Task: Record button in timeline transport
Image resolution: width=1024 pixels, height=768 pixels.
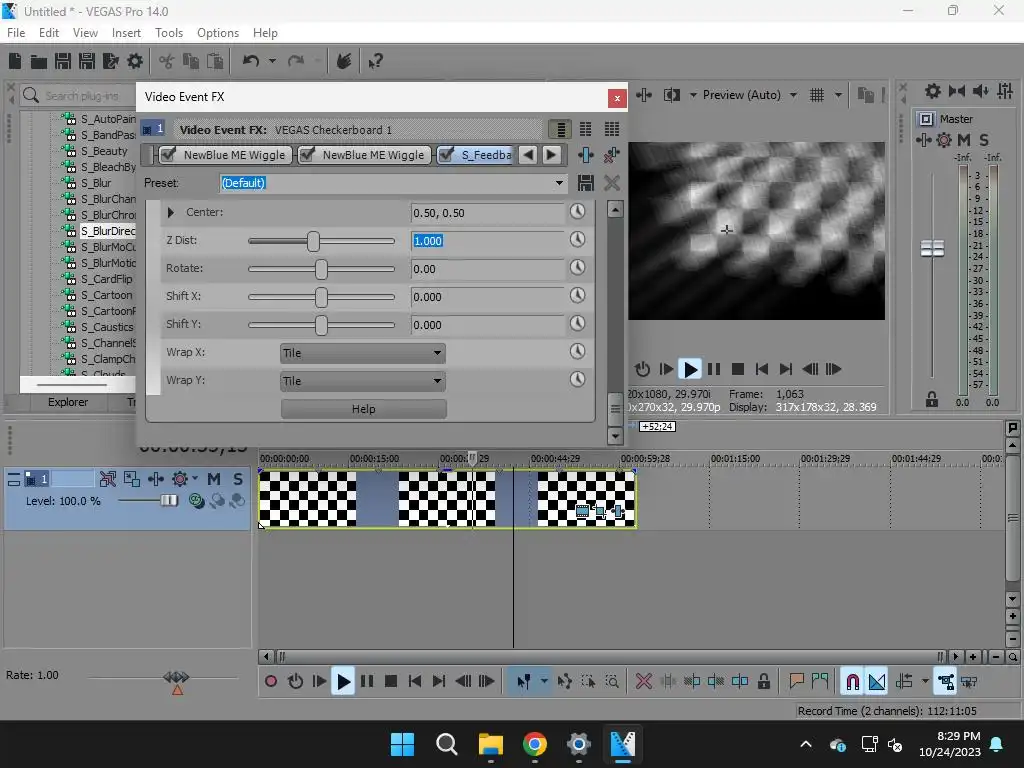Action: [271, 682]
